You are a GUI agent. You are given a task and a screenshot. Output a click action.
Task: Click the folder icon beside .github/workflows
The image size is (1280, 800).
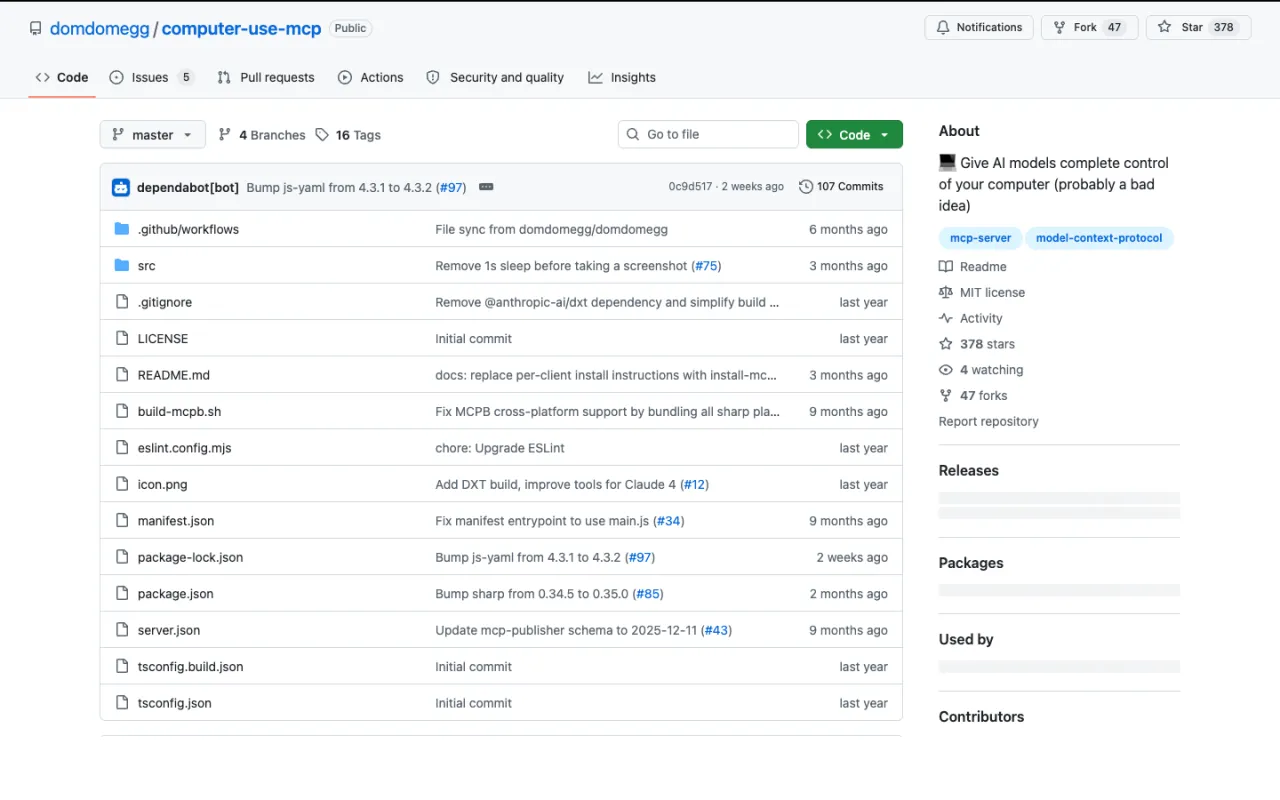click(122, 229)
